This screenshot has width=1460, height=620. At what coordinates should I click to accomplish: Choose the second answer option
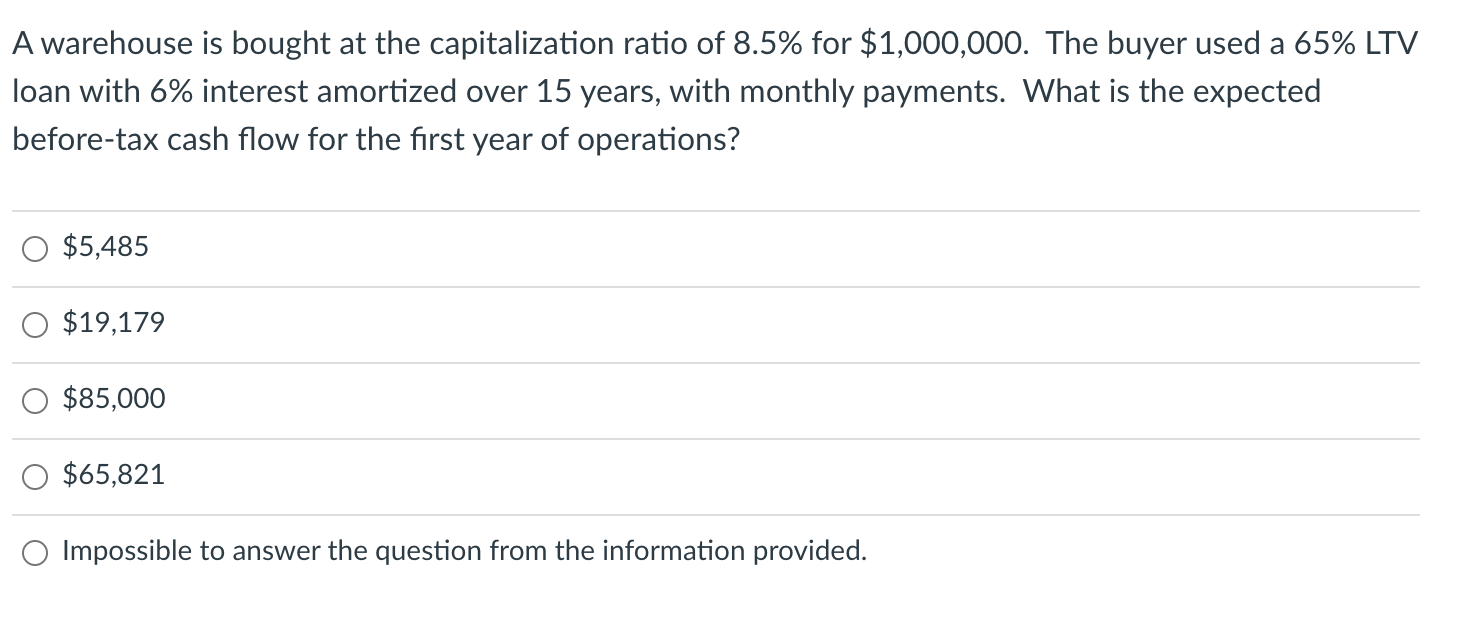[35, 323]
